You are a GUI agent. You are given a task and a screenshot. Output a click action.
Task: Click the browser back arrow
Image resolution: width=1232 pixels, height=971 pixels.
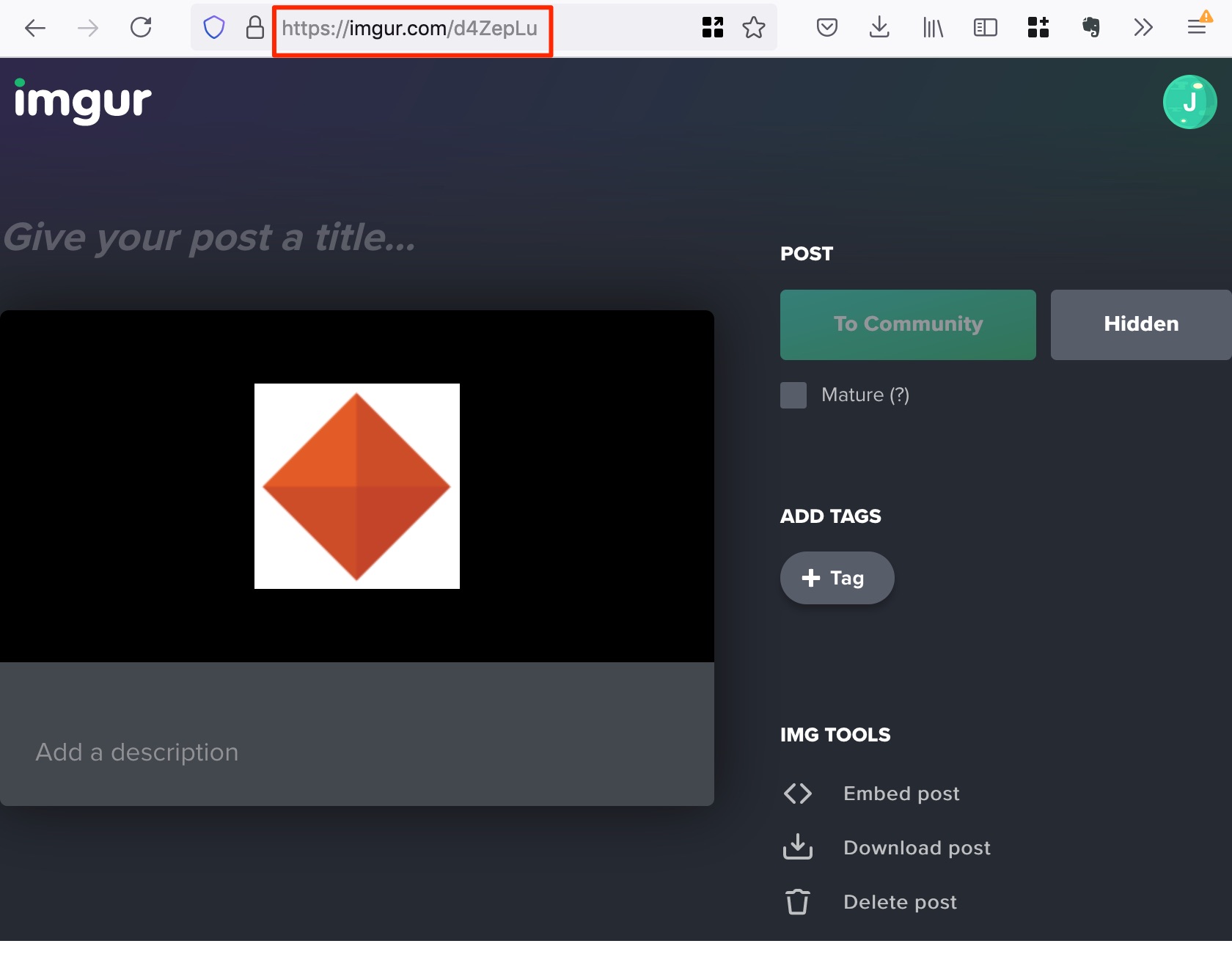tap(34, 29)
